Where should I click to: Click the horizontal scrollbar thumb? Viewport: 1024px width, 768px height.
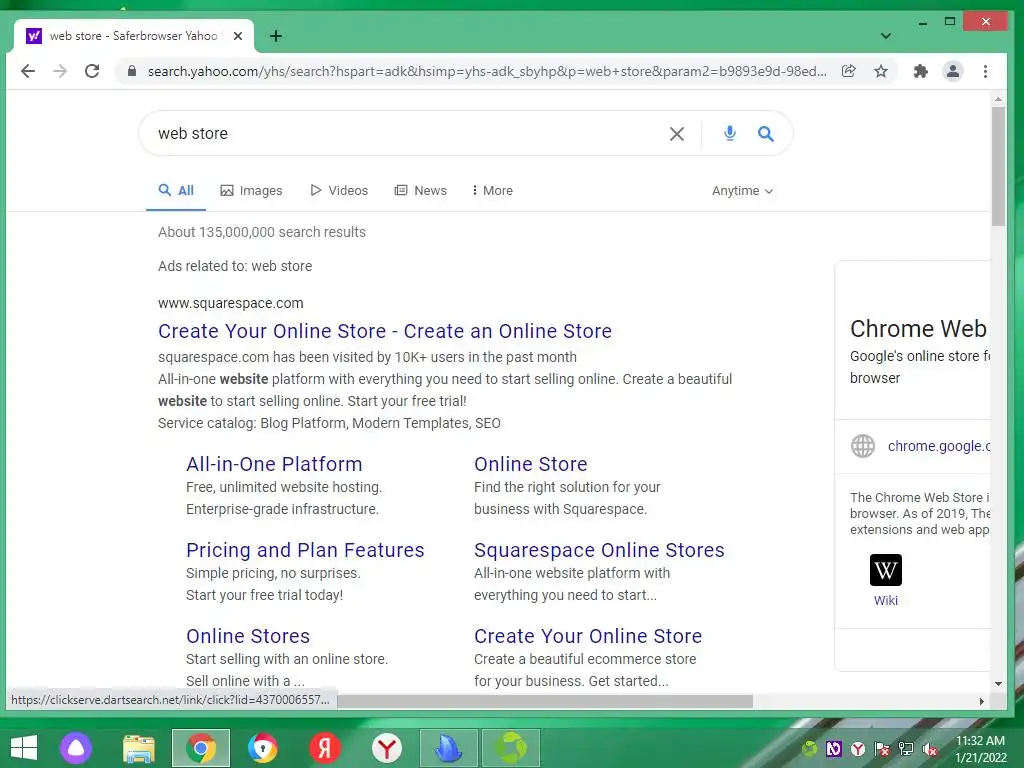click(545, 701)
